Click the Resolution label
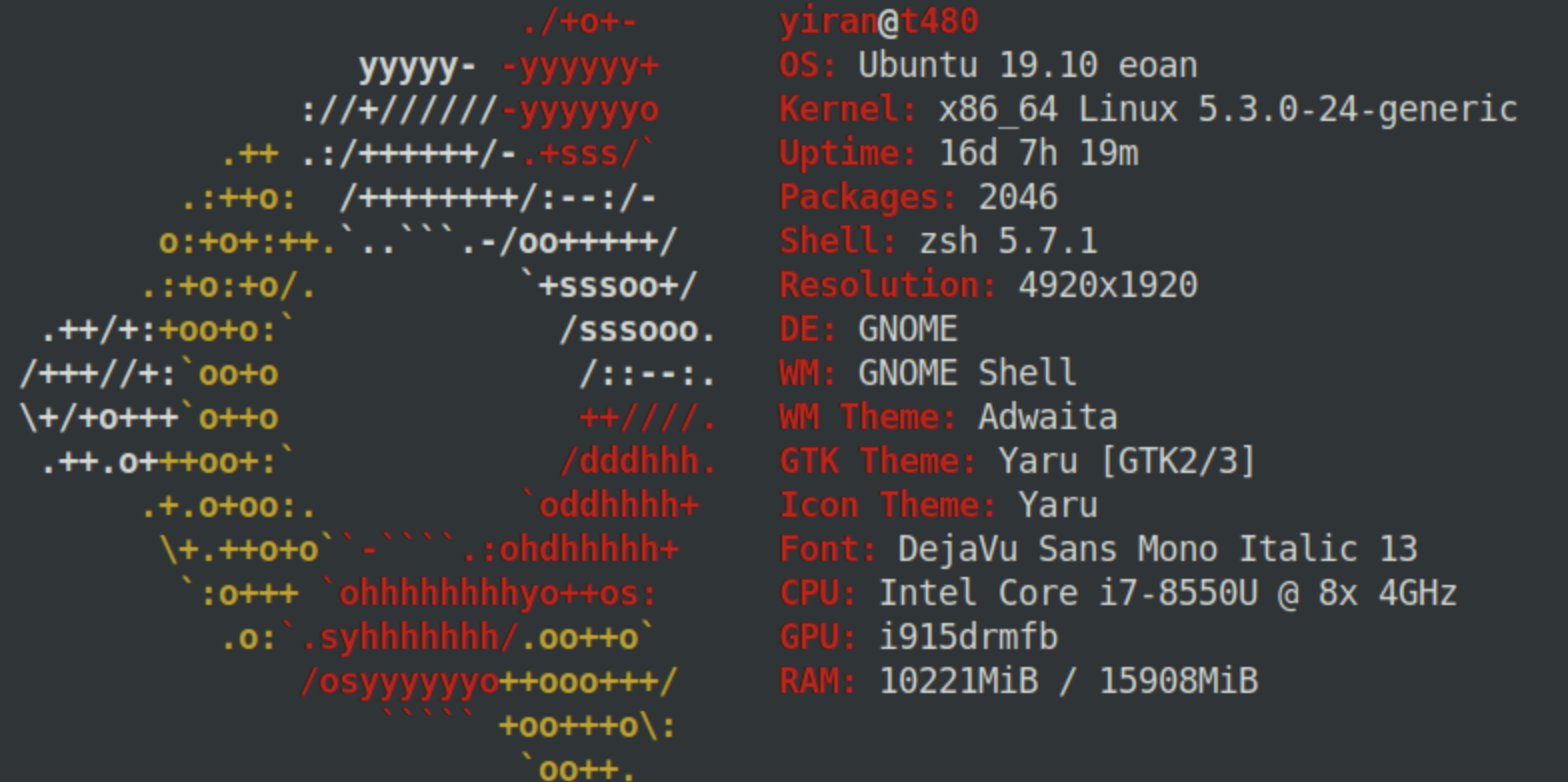Image resolution: width=1568 pixels, height=782 pixels. (x=887, y=285)
